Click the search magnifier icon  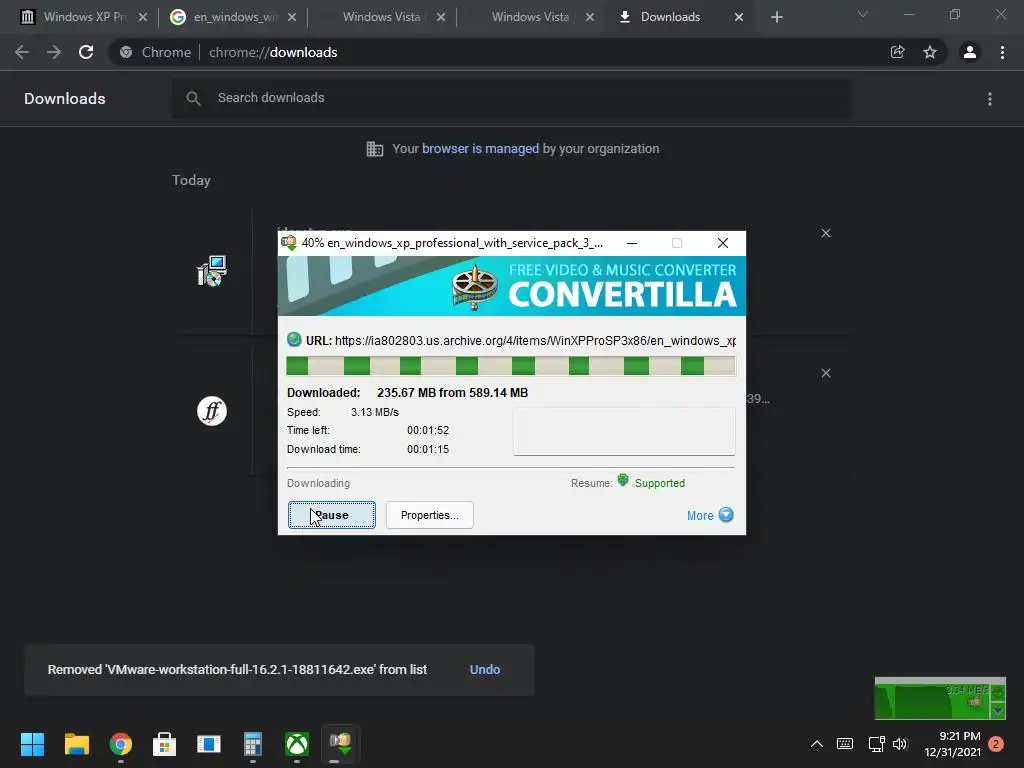(193, 99)
